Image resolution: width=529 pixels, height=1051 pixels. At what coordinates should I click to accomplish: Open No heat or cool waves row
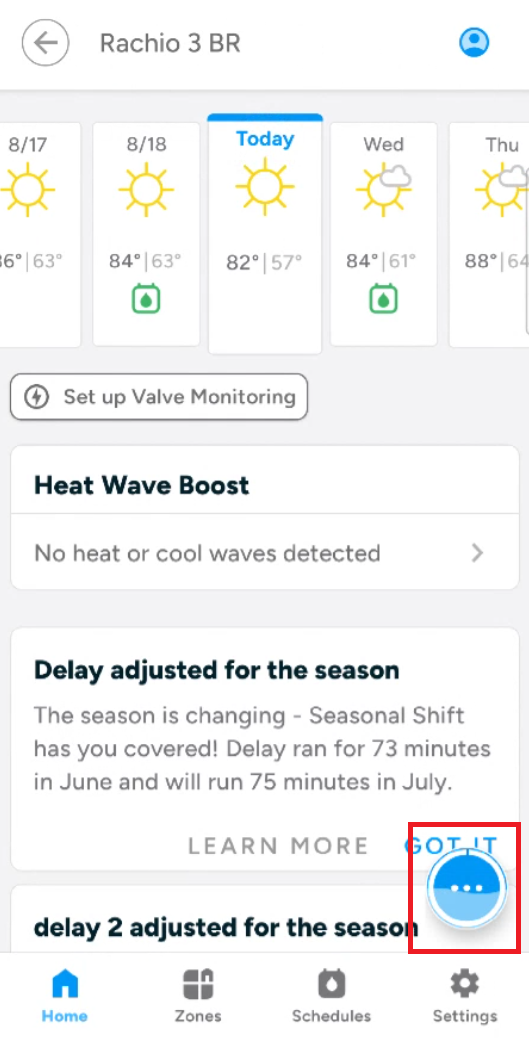[265, 553]
